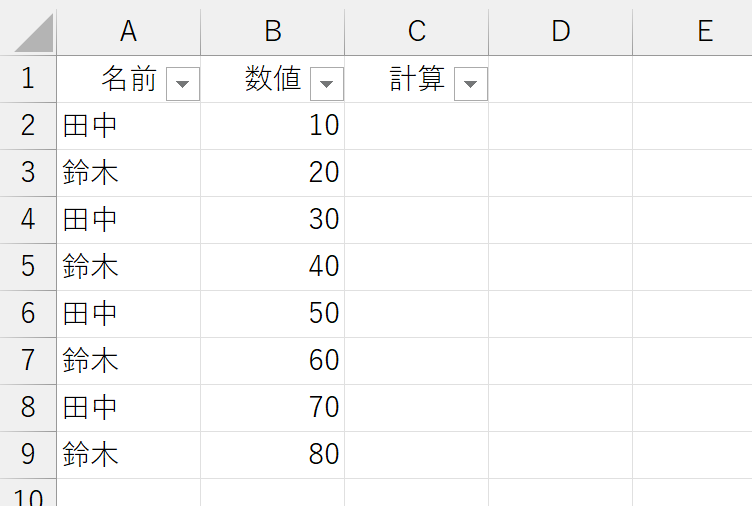Viewport: 752px width, 506px height.
Task: Open the 名前 filter dropdown
Action: 183,84
